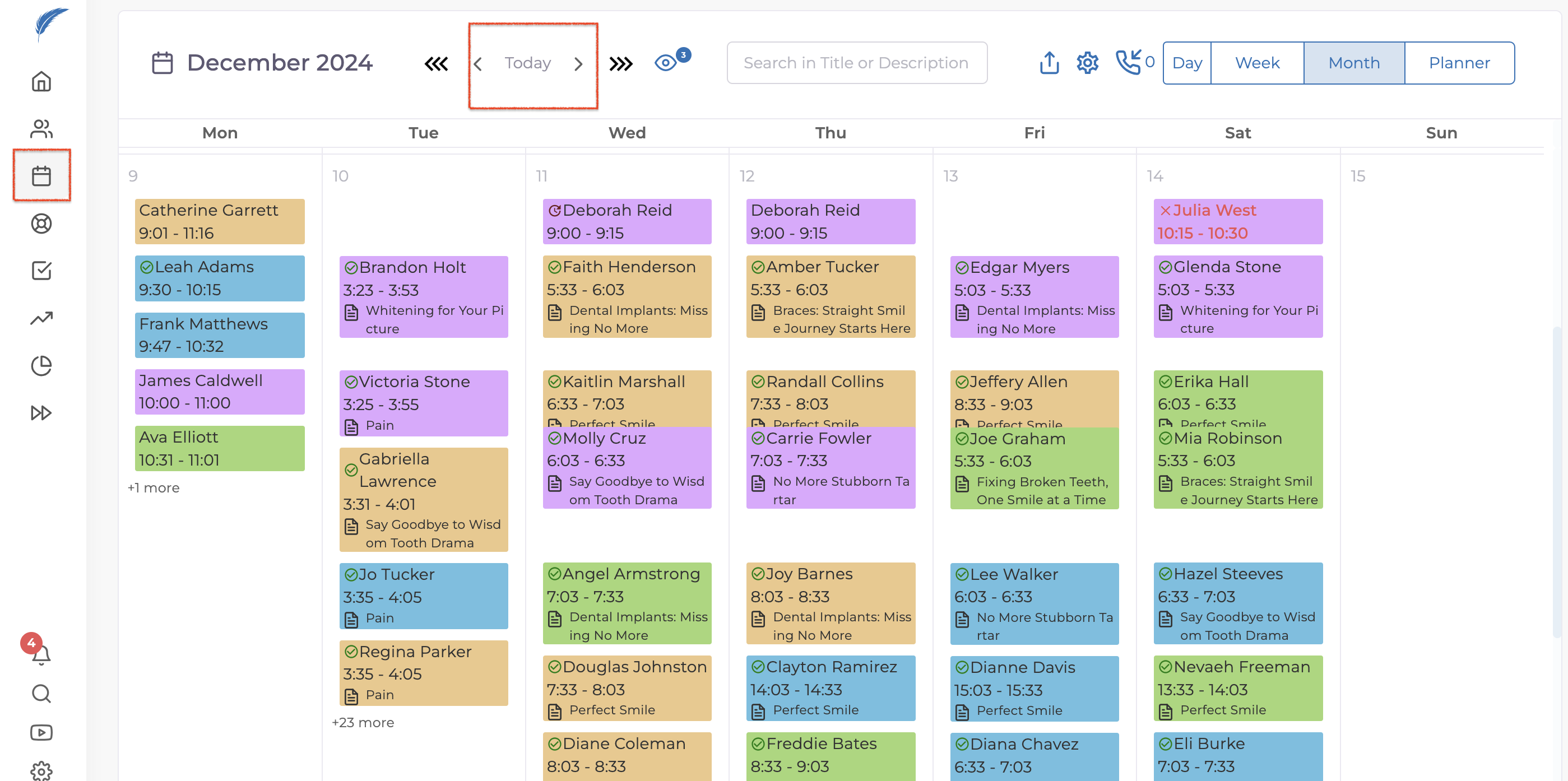Click the lifebuoy support icon in sidebar
This screenshot has height=781, width=1568.
pos(41,224)
